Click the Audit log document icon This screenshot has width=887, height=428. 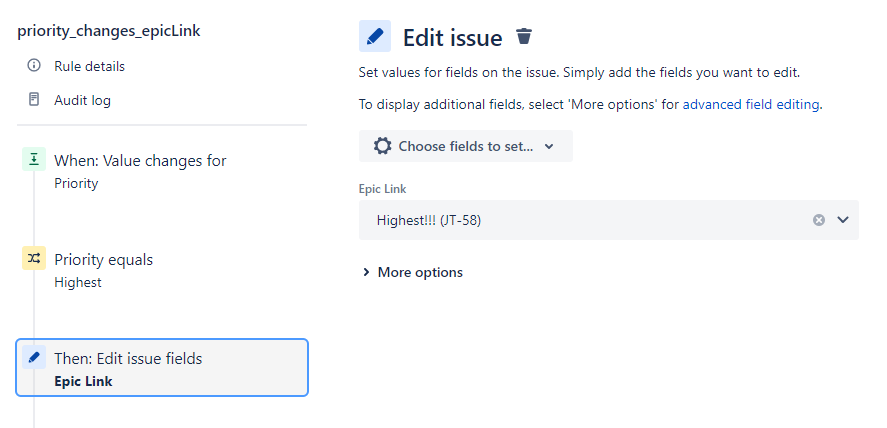[x=34, y=100]
